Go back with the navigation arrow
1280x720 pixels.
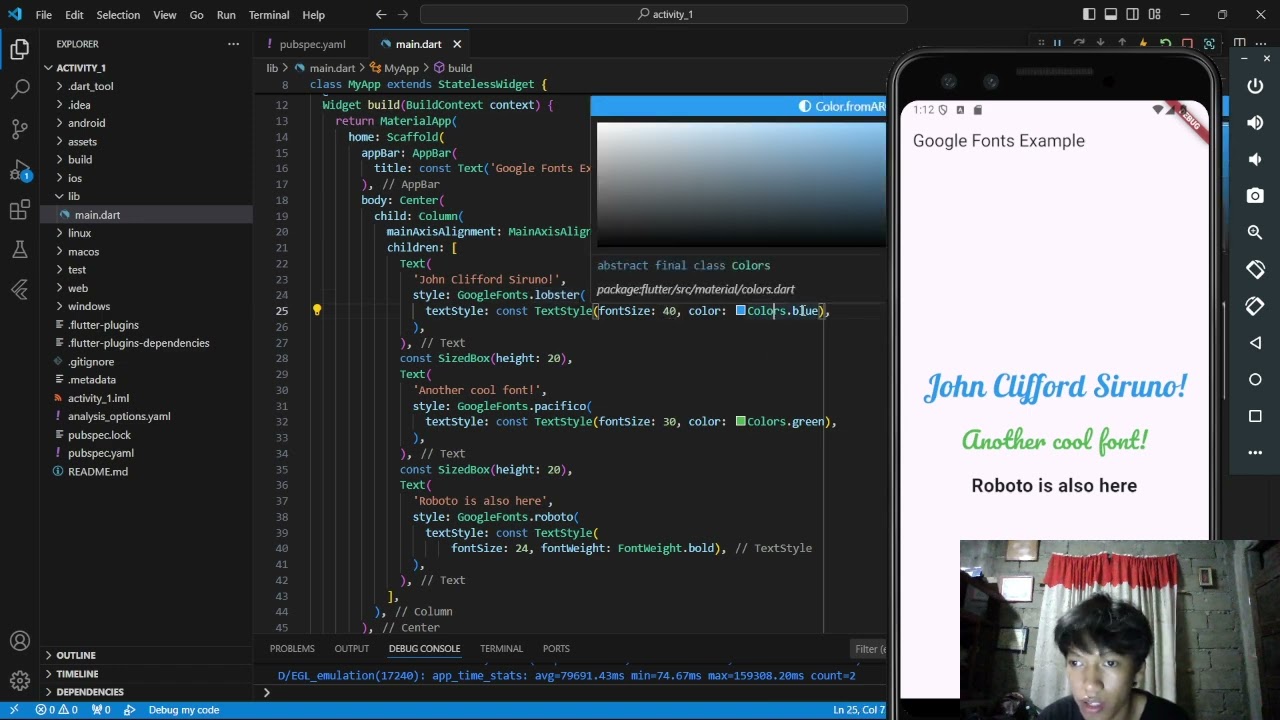pyautogui.click(x=381, y=15)
